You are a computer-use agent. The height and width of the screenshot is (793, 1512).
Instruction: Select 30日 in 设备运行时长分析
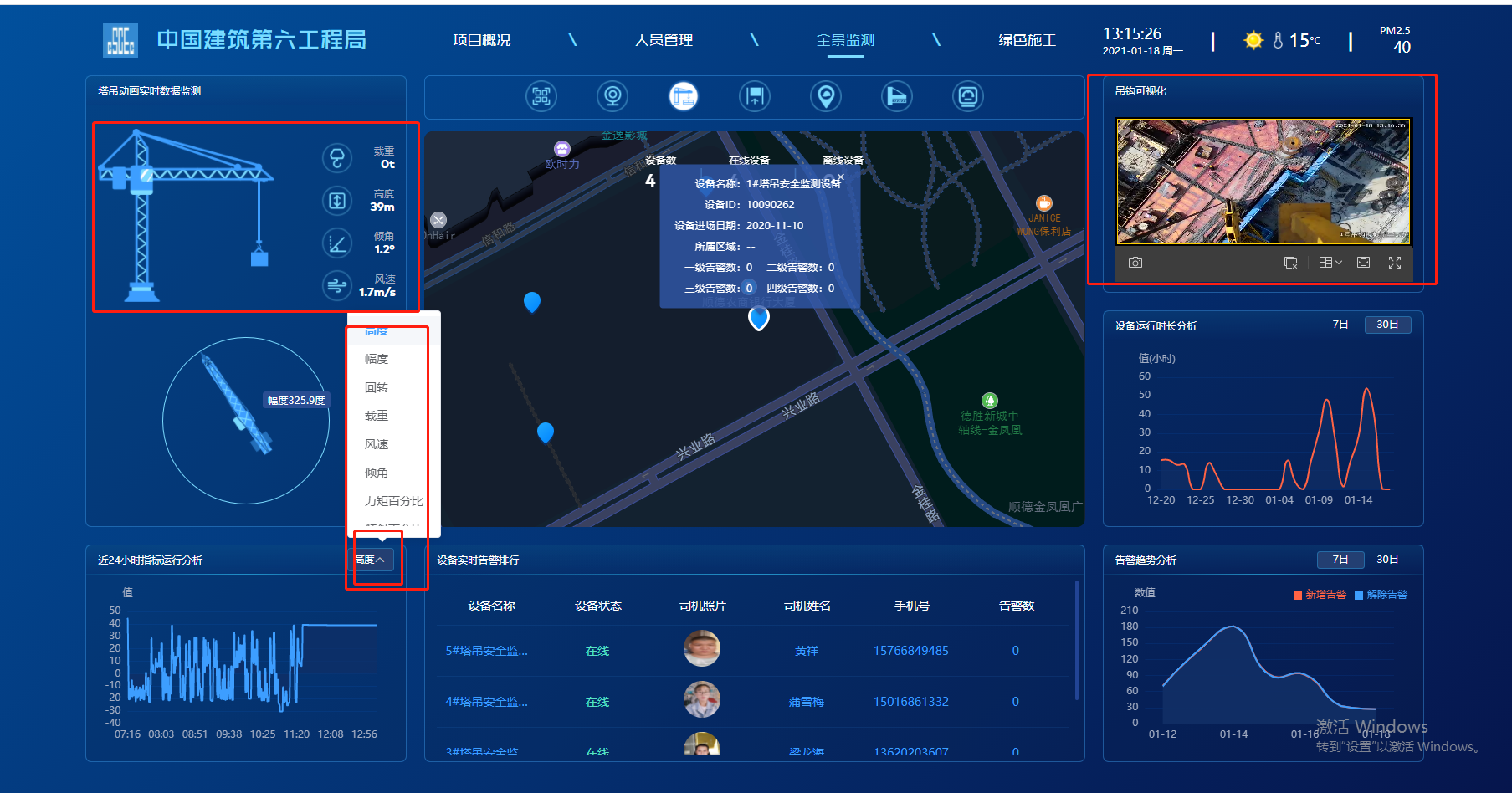1387,325
